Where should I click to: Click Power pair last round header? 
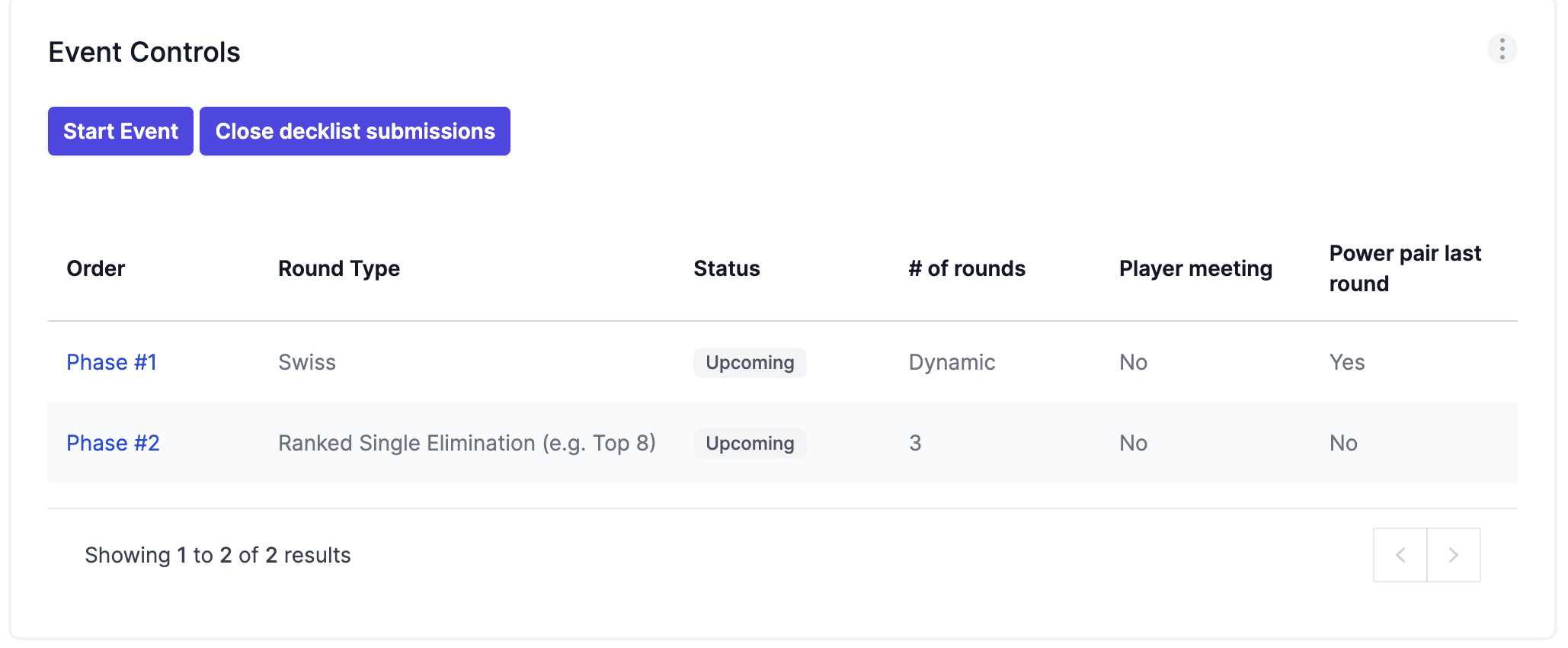click(x=1405, y=268)
